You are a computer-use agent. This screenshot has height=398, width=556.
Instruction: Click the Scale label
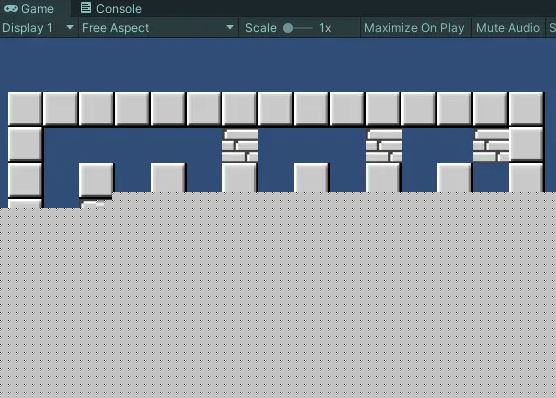click(261, 28)
